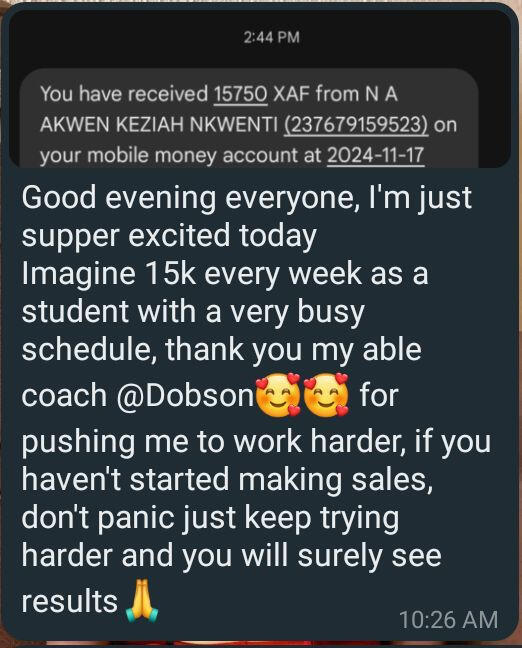Tap the underlined date 2024-11-17
Viewport: 522px width, 648px height.
point(376,155)
